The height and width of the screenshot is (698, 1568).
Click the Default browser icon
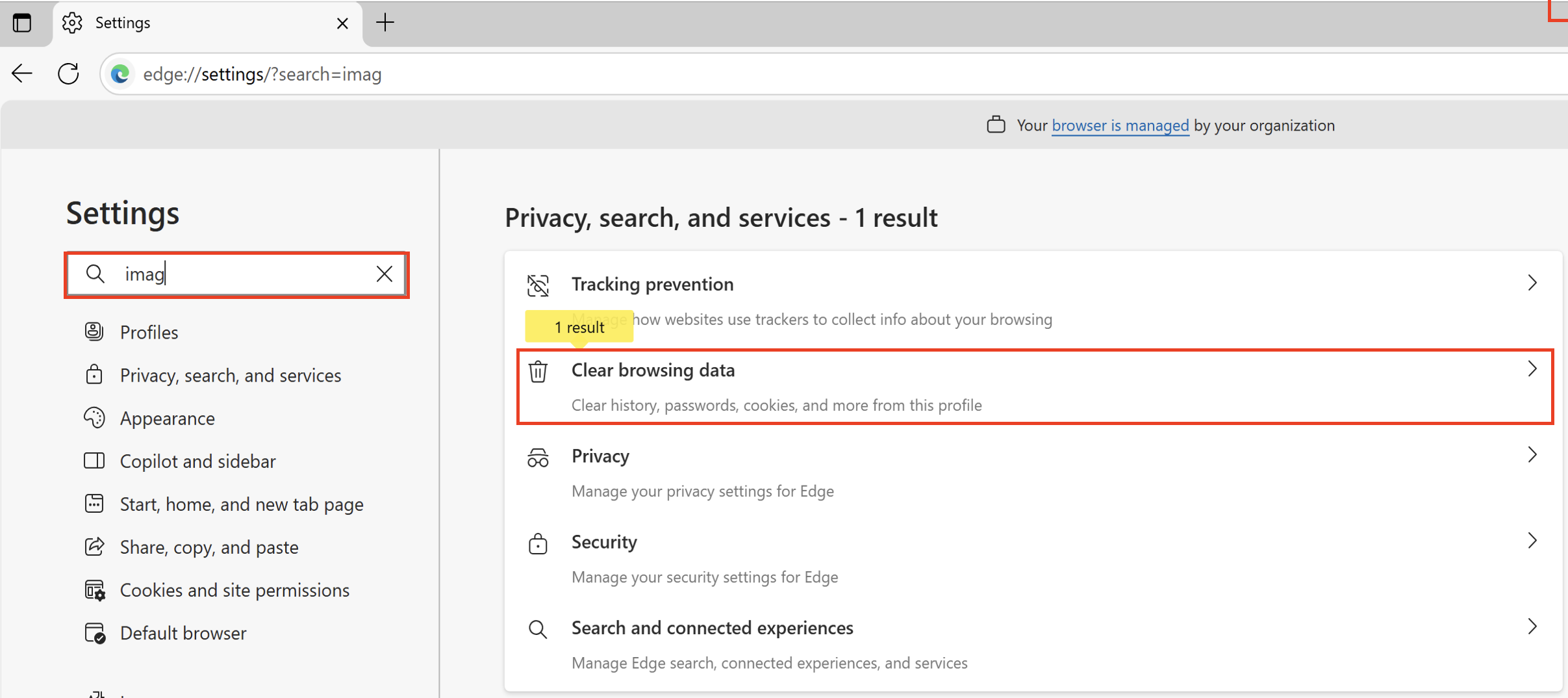coord(95,632)
